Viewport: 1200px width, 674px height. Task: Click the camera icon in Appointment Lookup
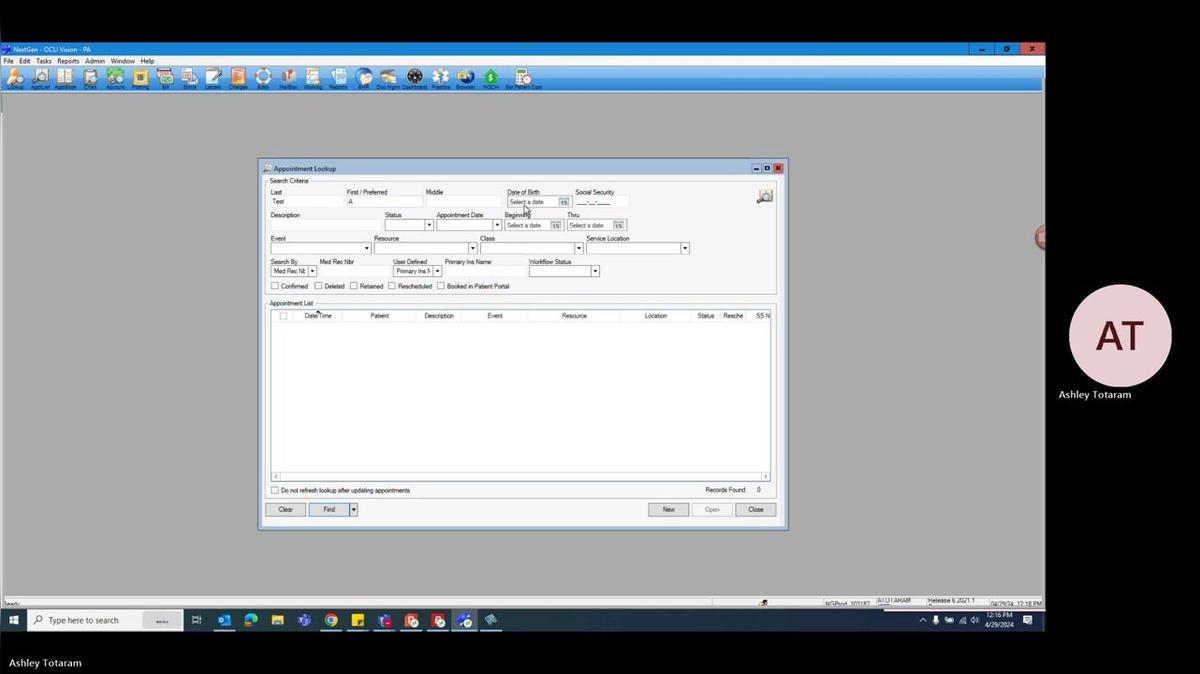click(762, 196)
